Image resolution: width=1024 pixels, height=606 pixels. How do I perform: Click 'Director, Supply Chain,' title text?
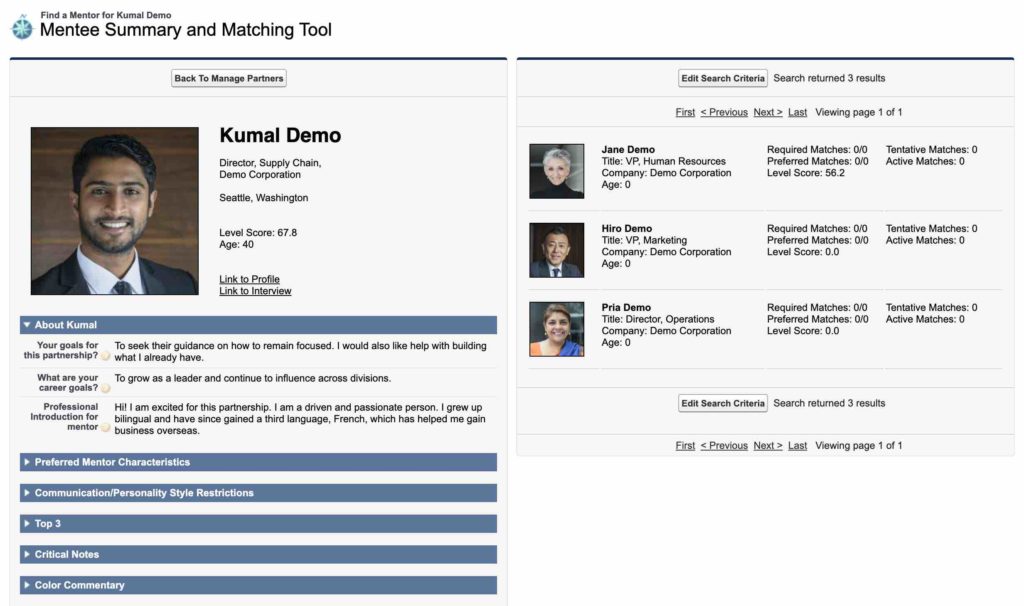[270, 163]
